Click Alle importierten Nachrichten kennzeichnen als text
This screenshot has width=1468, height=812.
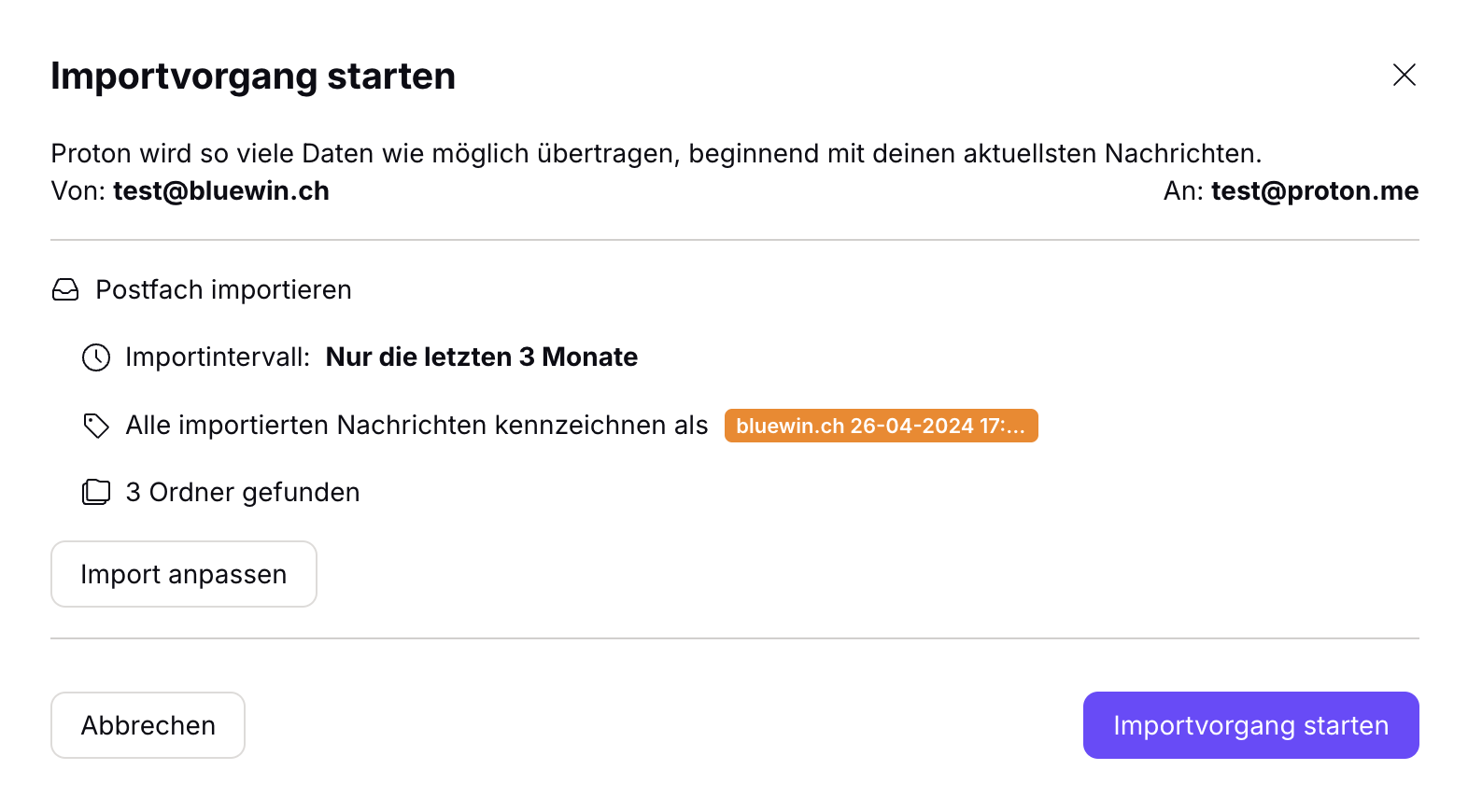[416, 426]
